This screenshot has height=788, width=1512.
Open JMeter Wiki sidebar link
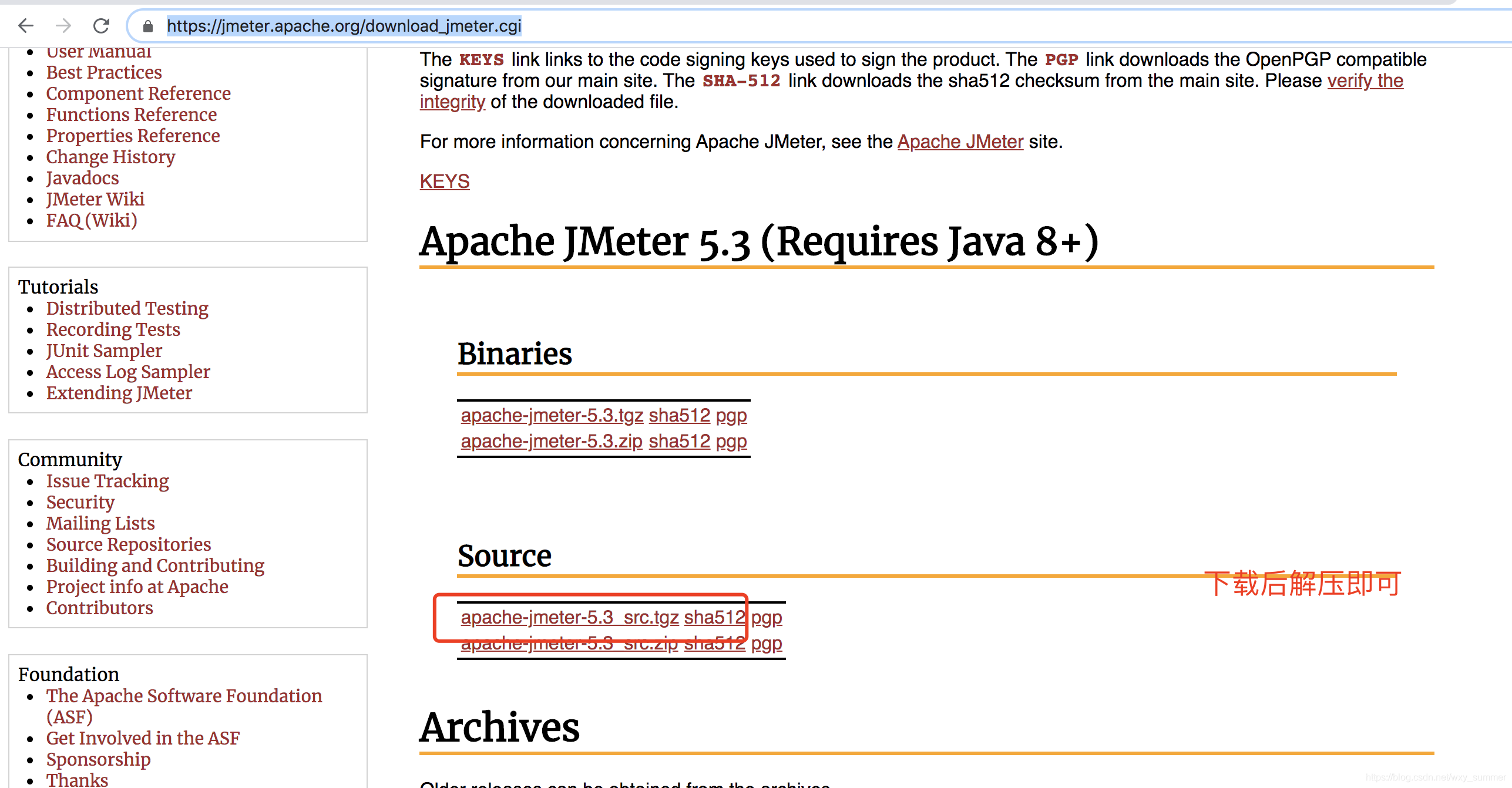[95, 199]
